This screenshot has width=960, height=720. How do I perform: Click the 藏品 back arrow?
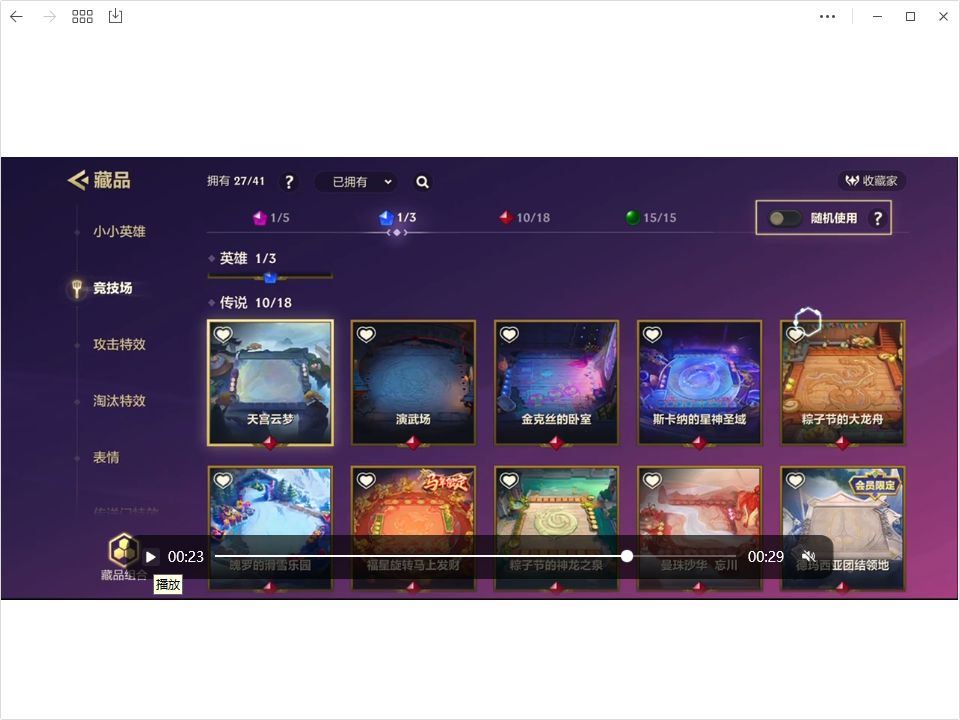point(78,180)
